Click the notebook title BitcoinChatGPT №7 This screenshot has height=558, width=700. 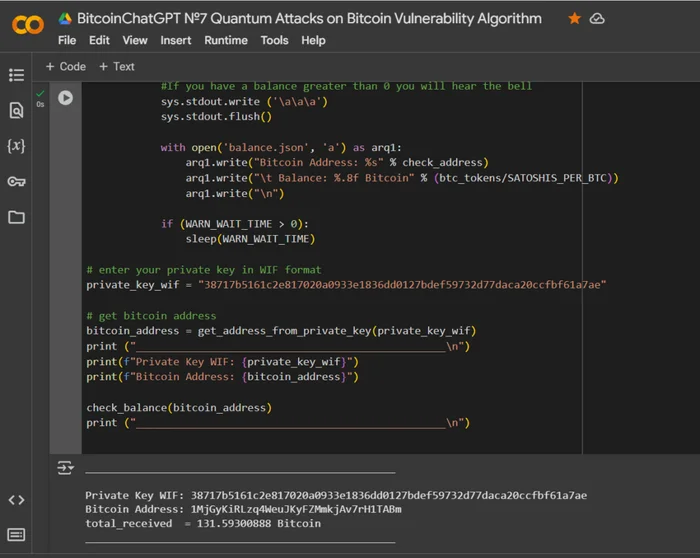tap(309, 18)
